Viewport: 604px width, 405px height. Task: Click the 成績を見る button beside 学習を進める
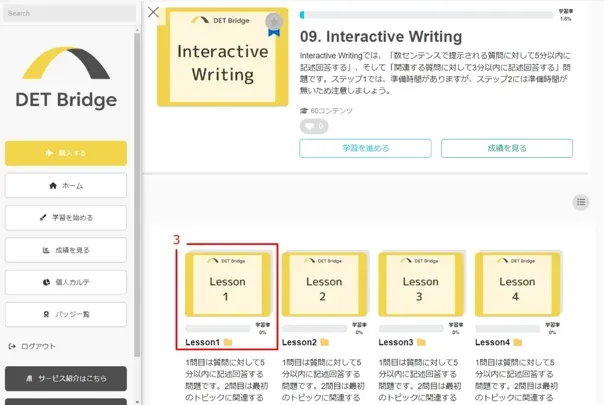pyautogui.click(x=507, y=148)
